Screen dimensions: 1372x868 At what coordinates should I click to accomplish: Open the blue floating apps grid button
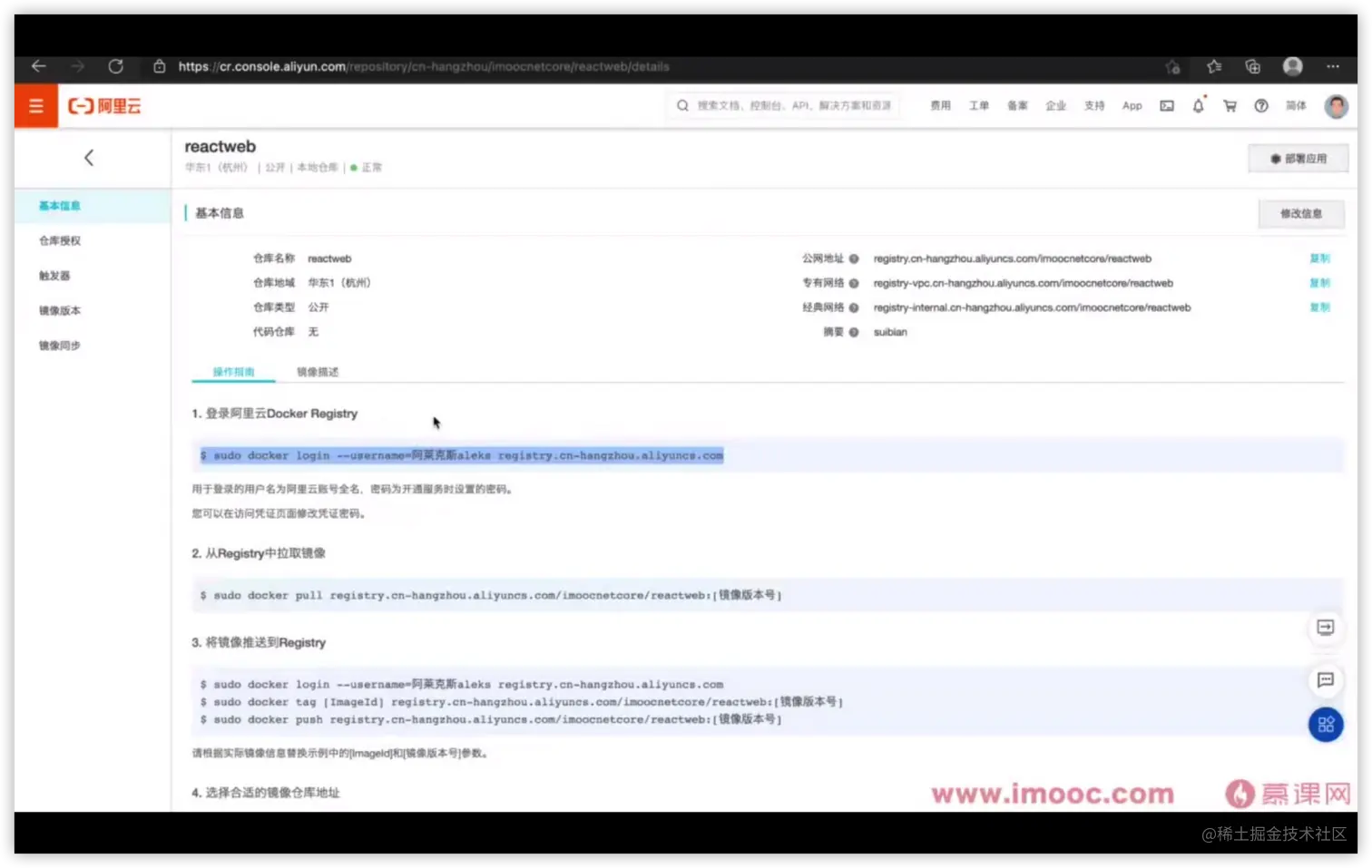(1326, 725)
